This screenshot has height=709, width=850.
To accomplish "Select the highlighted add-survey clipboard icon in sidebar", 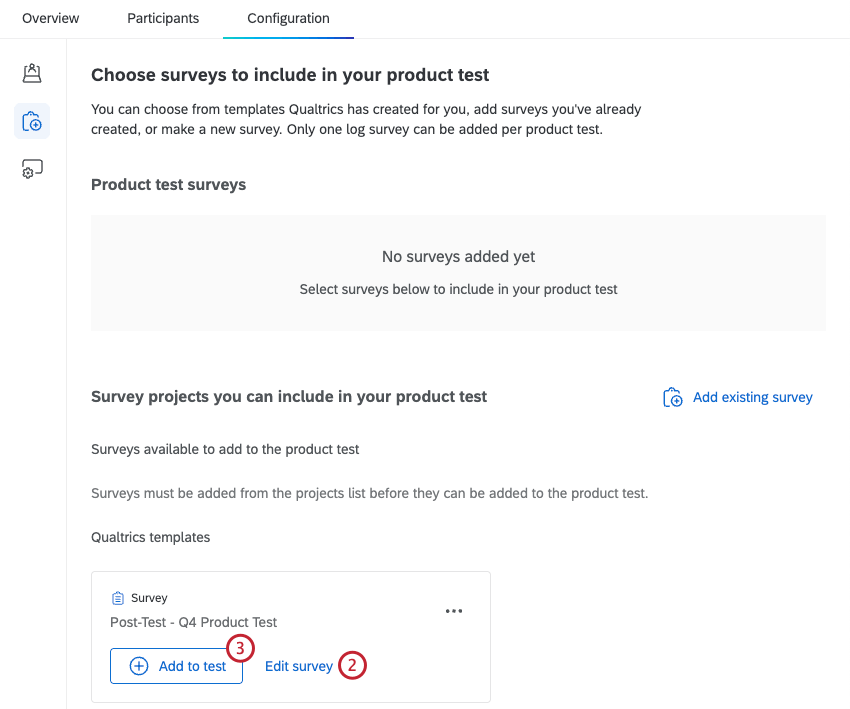I will 31,120.
